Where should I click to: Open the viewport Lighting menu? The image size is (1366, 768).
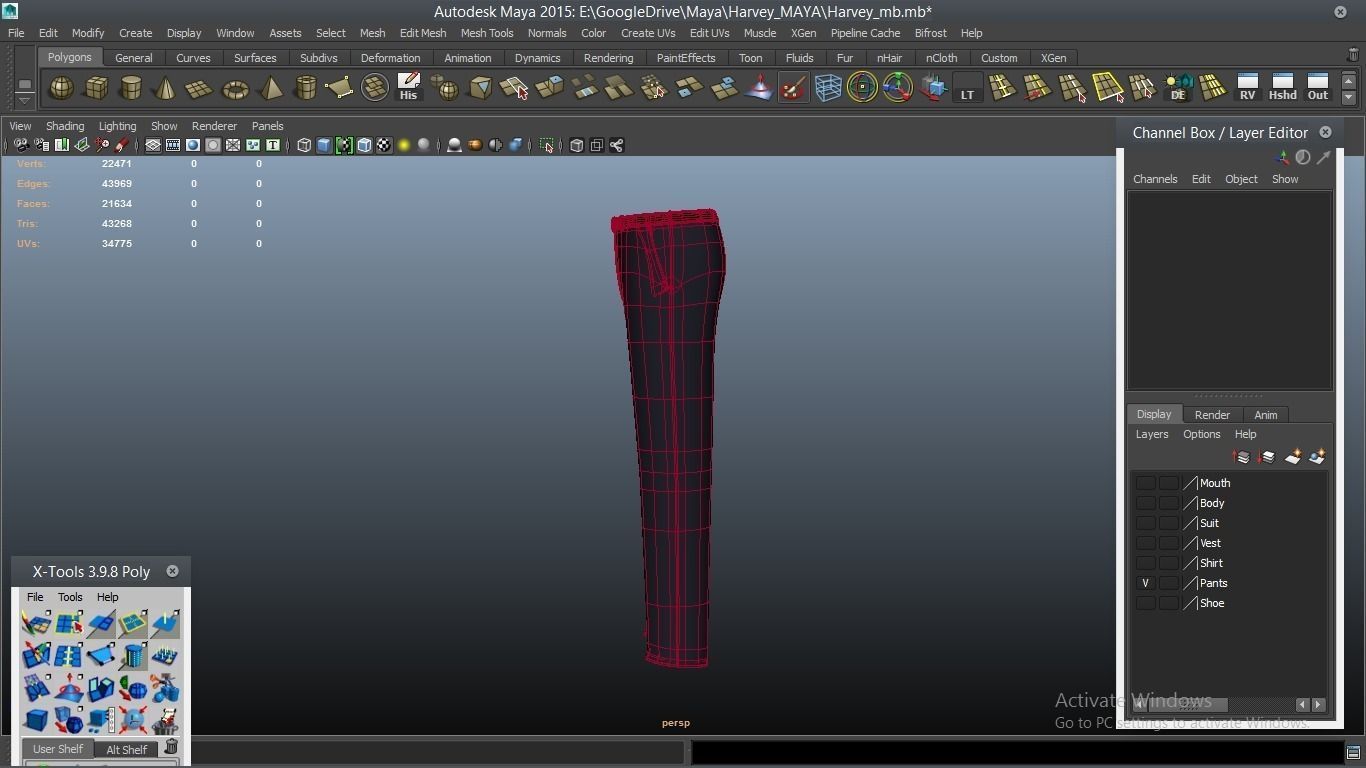click(x=117, y=126)
